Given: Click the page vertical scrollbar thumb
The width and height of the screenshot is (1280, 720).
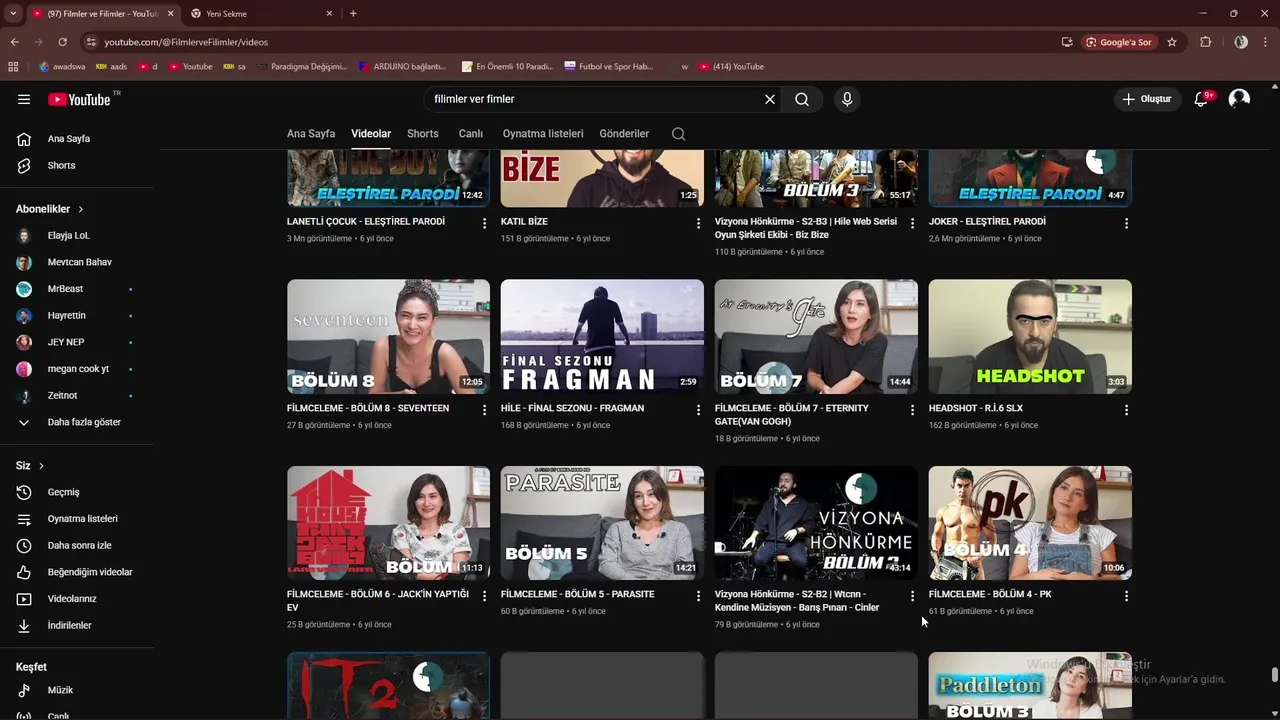Looking at the screenshot, I should 1274,674.
